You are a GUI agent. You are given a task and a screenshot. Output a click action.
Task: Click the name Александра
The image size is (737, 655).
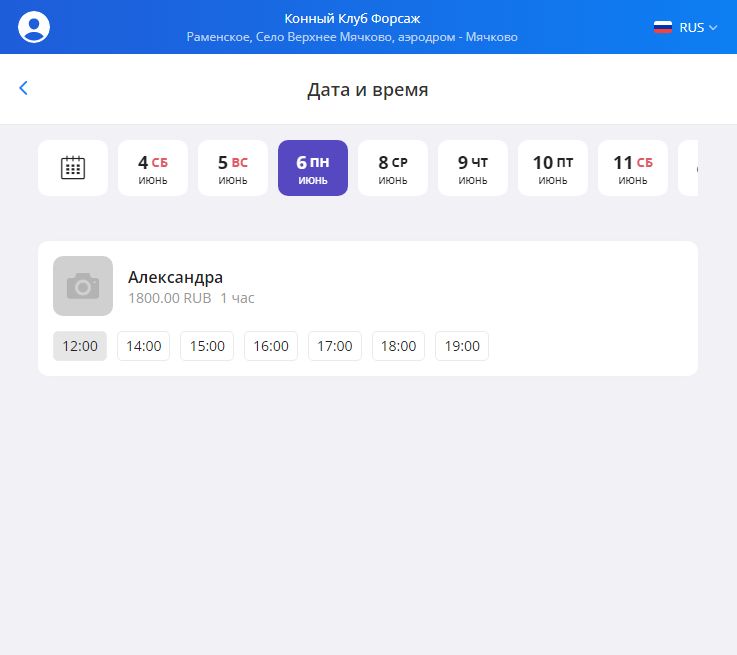(175, 278)
